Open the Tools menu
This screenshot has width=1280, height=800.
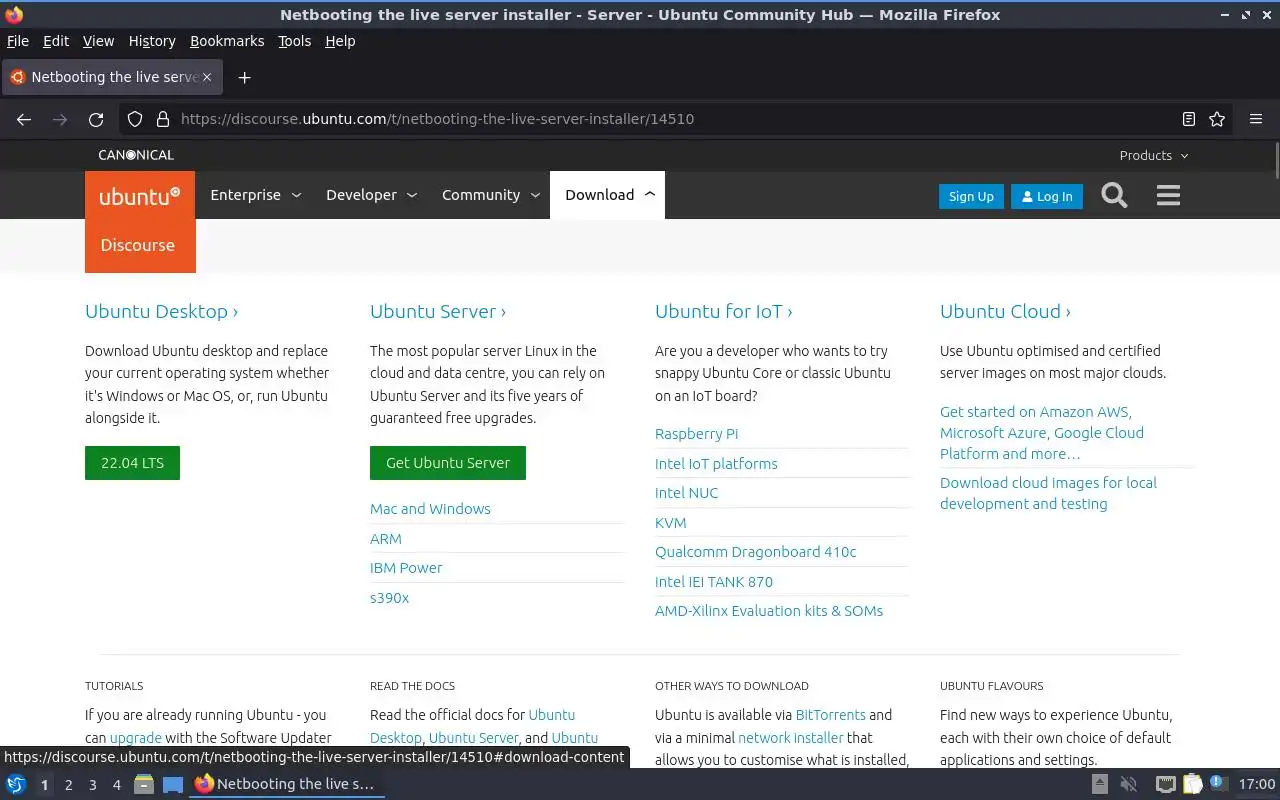(x=295, y=41)
